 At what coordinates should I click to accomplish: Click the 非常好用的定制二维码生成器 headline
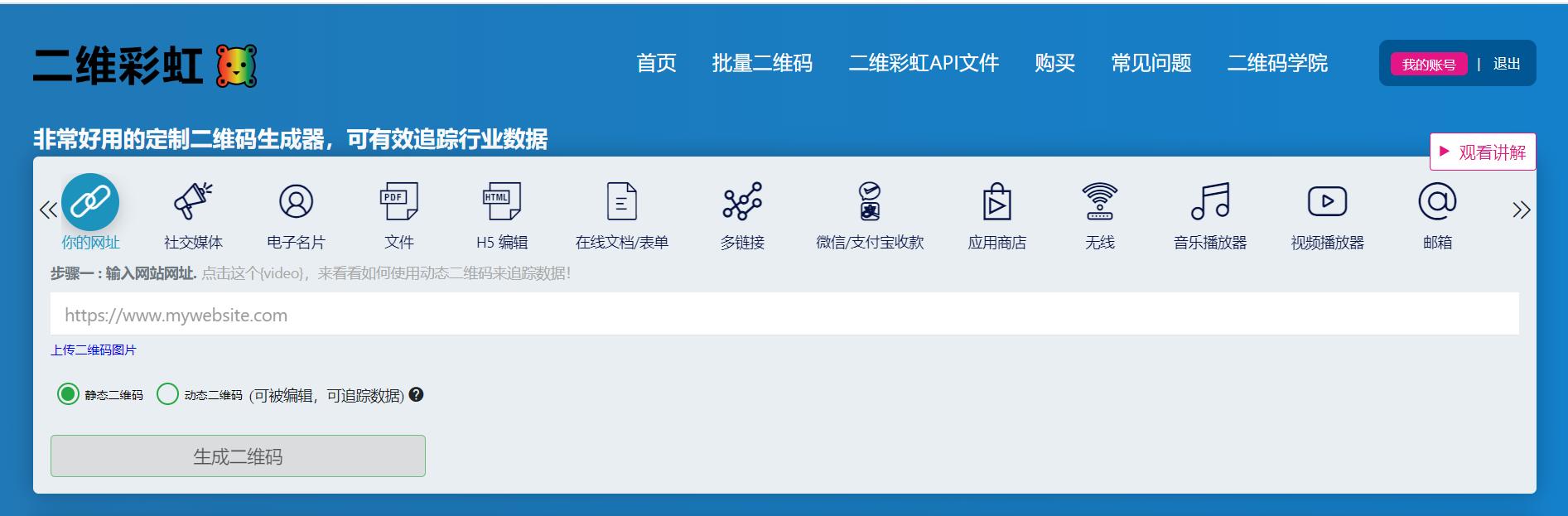290,139
